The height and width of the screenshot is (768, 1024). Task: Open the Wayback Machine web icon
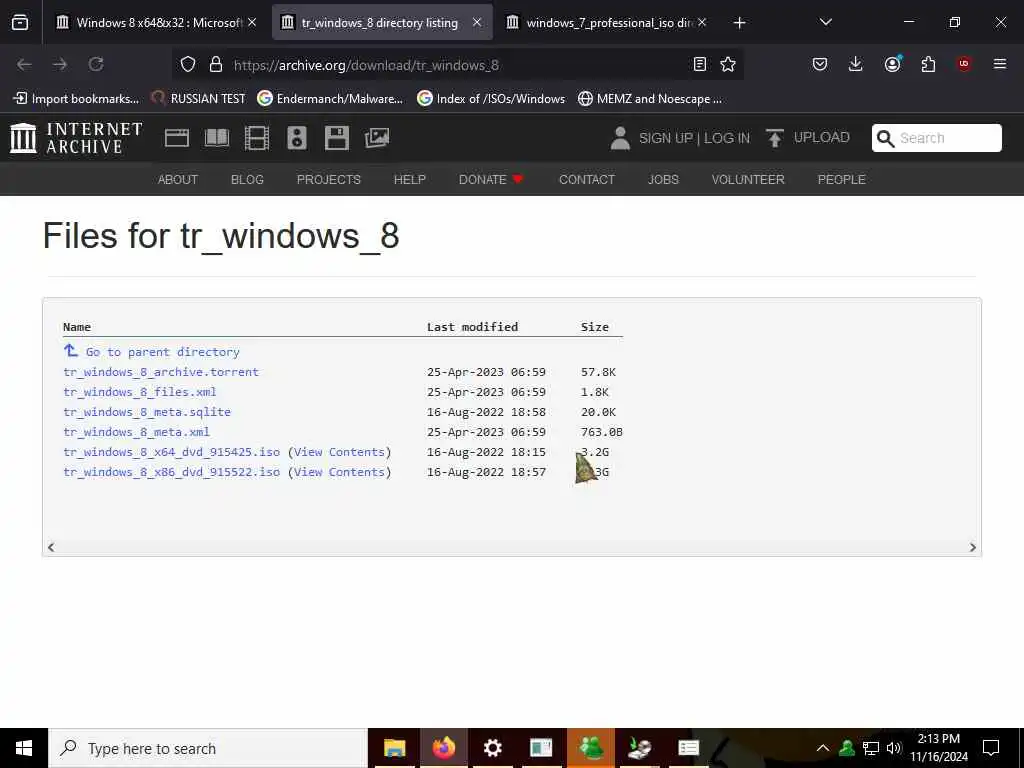click(176, 138)
